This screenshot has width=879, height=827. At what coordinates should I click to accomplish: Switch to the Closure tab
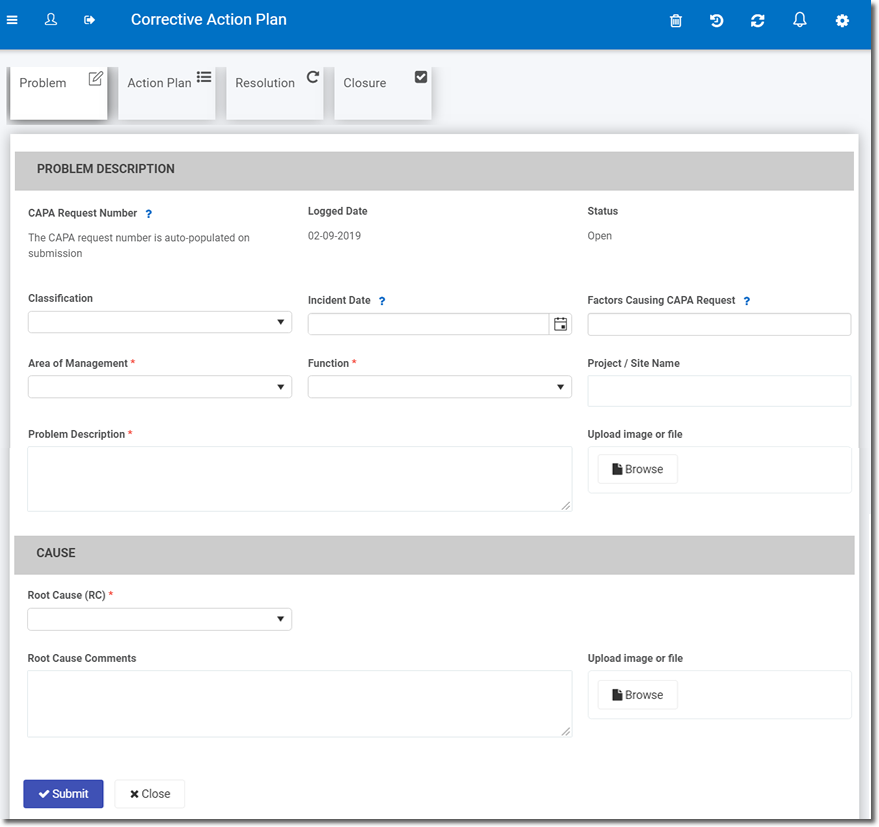pyautogui.click(x=383, y=93)
